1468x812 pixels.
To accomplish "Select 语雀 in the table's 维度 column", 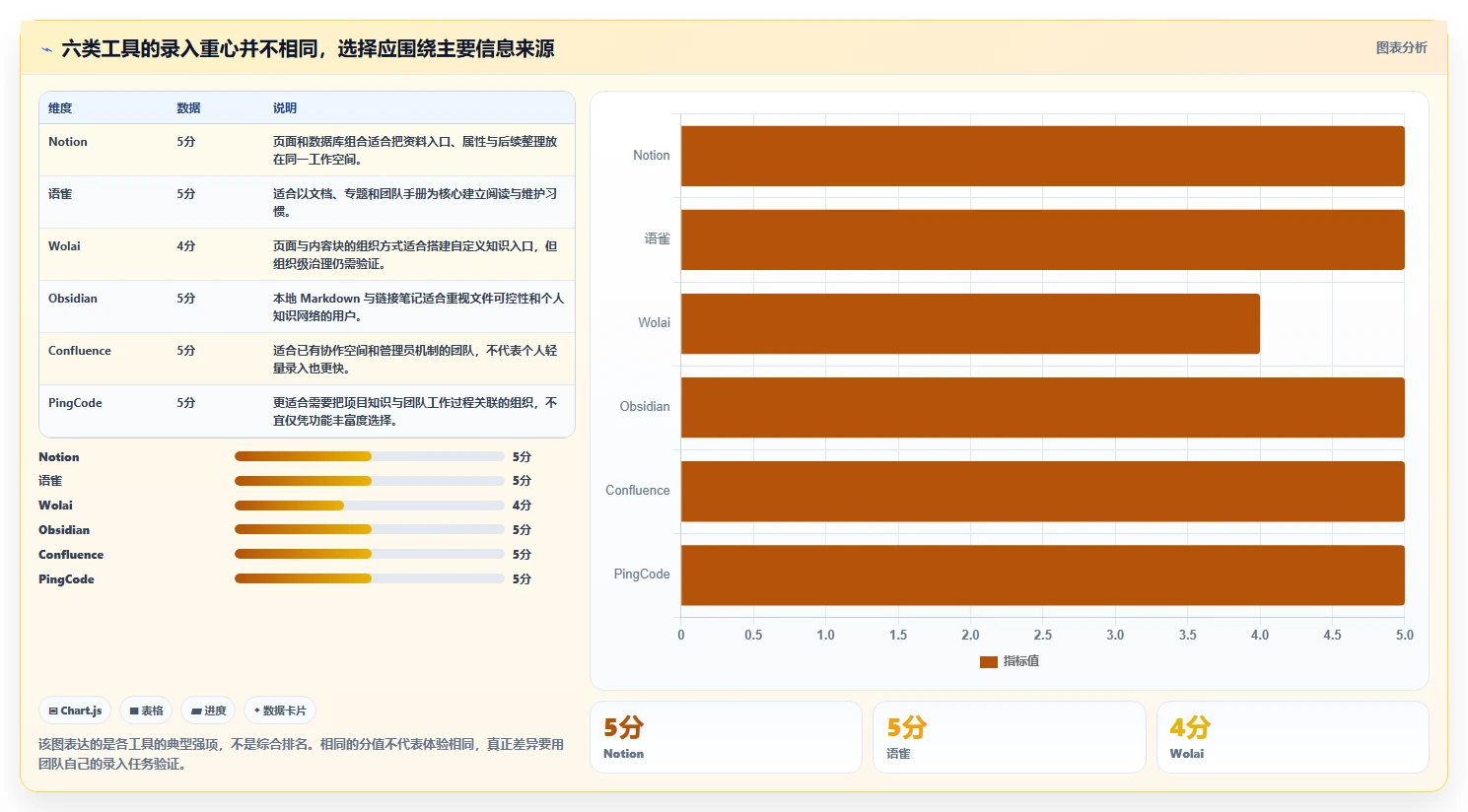I will coord(60,194).
